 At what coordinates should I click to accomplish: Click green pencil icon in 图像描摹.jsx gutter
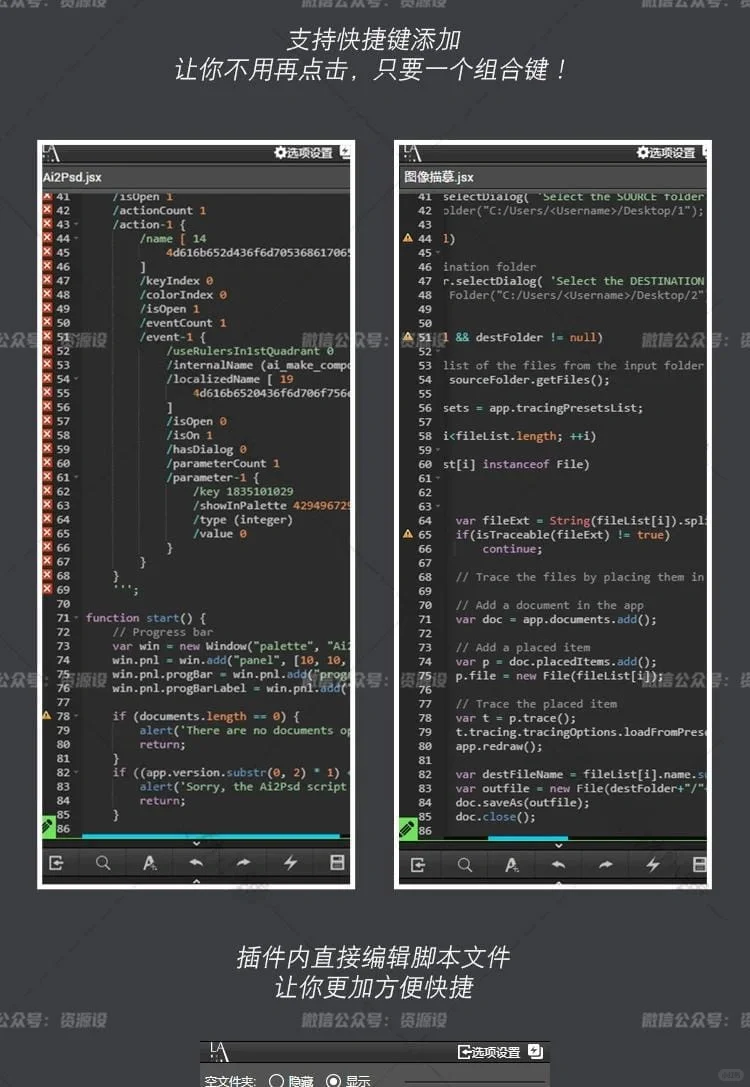coord(408,828)
